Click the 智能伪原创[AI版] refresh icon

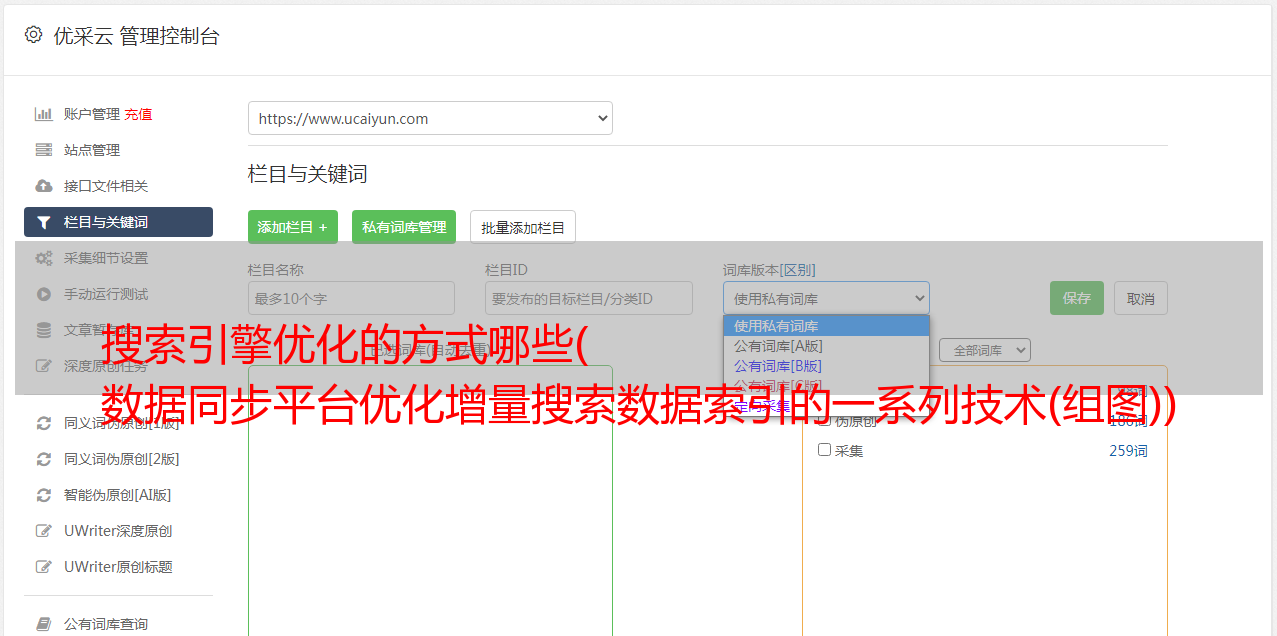click(44, 495)
